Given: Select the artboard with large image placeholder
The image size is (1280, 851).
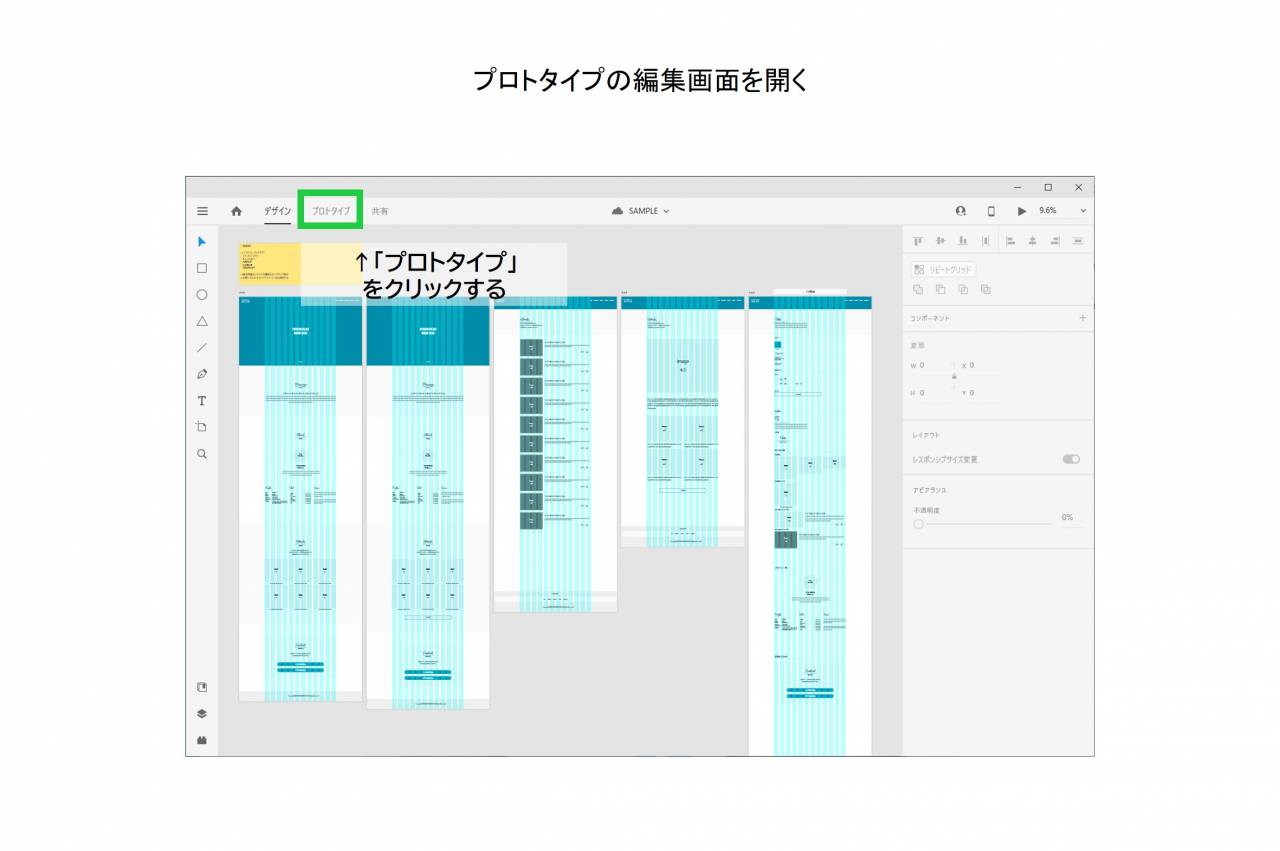Looking at the screenshot, I should (682, 420).
